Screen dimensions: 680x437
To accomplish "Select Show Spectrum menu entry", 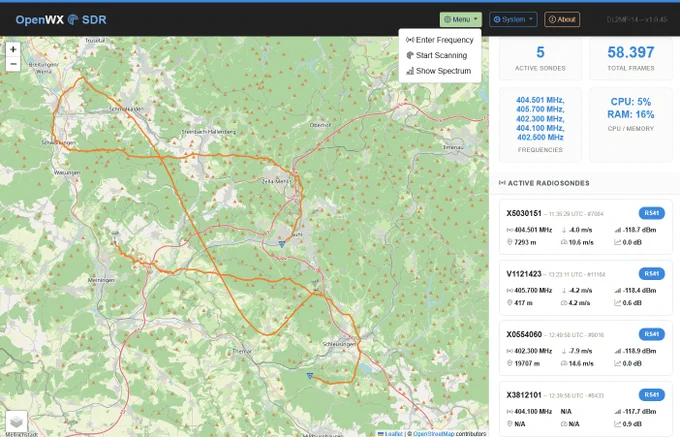I will [x=440, y=71].
